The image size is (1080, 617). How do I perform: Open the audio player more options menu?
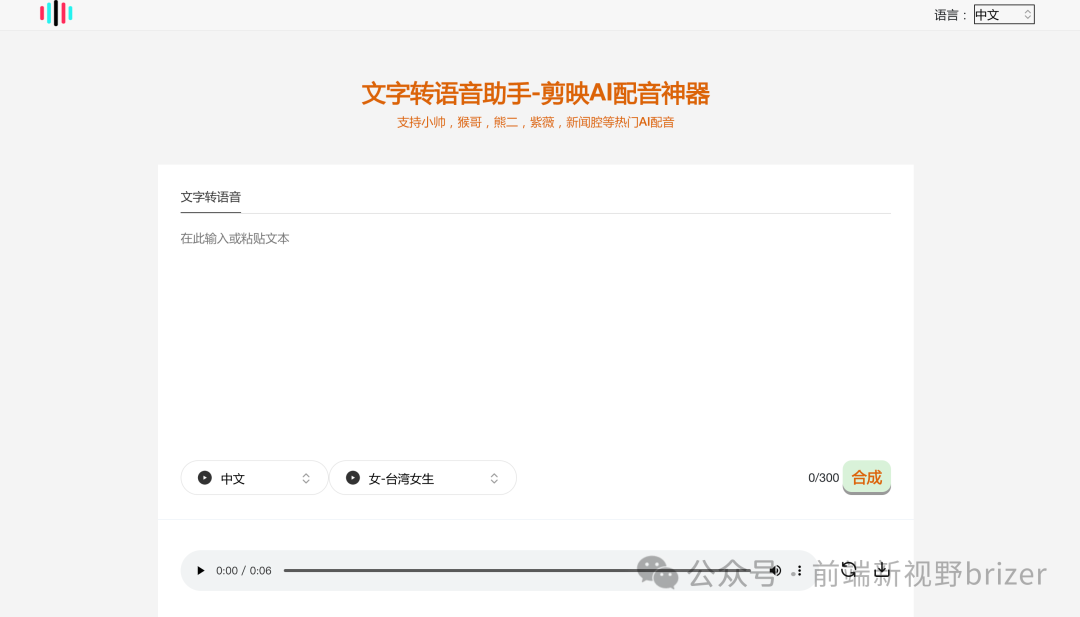799,570
